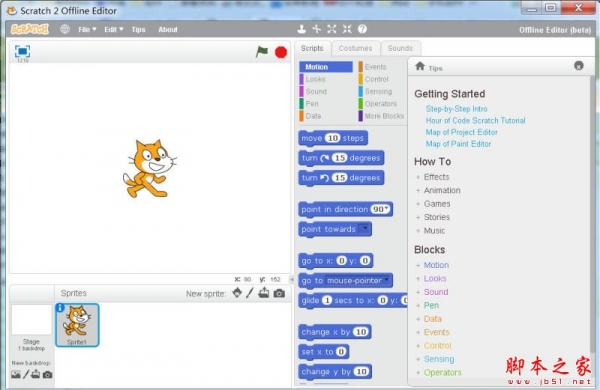Click the set x to value field
The image size is (600, 390).
point(341,352)
